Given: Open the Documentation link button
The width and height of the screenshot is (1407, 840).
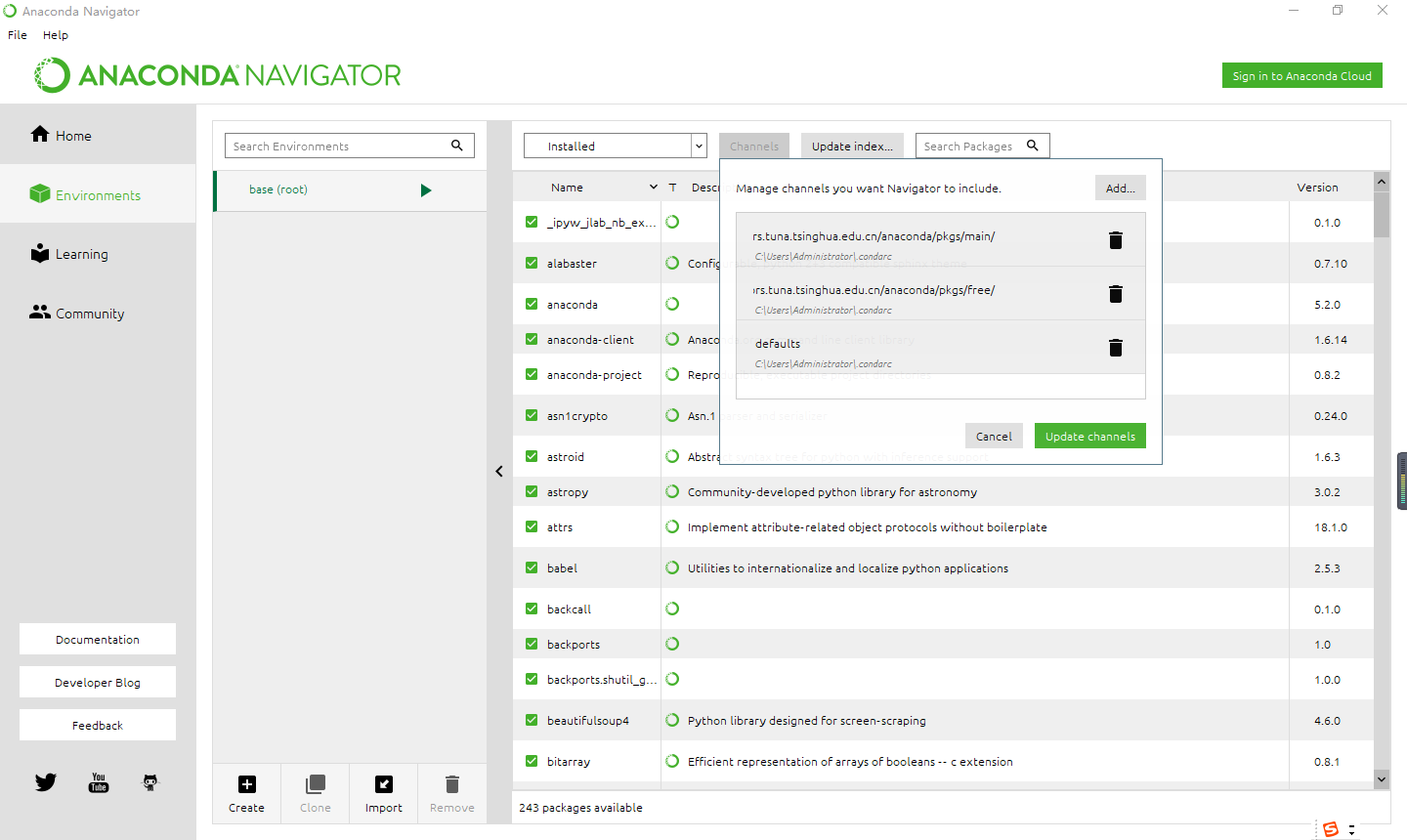Looking at the screenshot, I should click(x=98, y=639).
